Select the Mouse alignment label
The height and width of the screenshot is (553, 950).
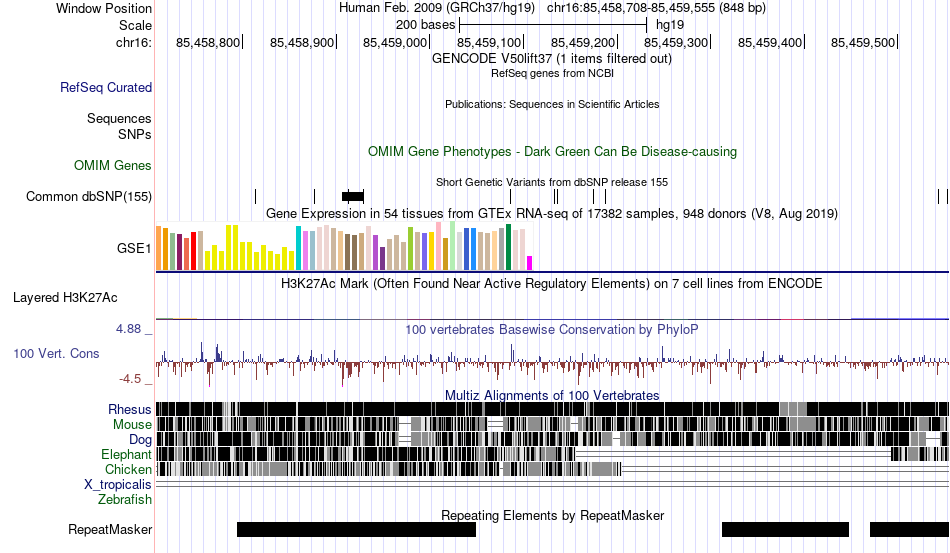pos(131,425)
